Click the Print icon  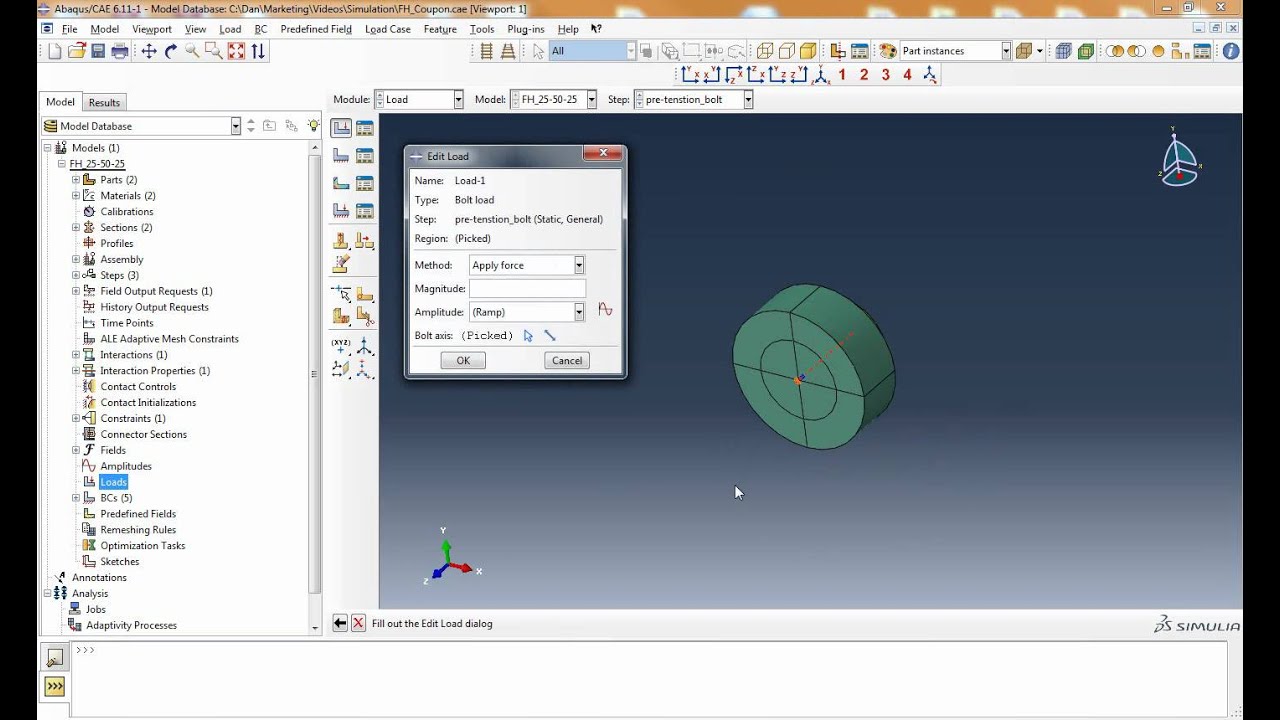120,51
